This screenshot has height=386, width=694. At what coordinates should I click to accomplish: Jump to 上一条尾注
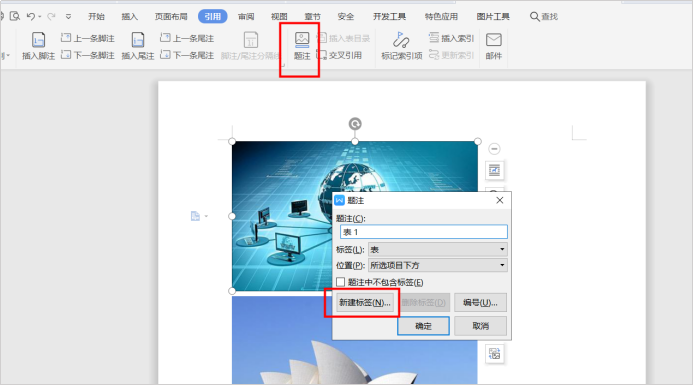coord(187,38)
